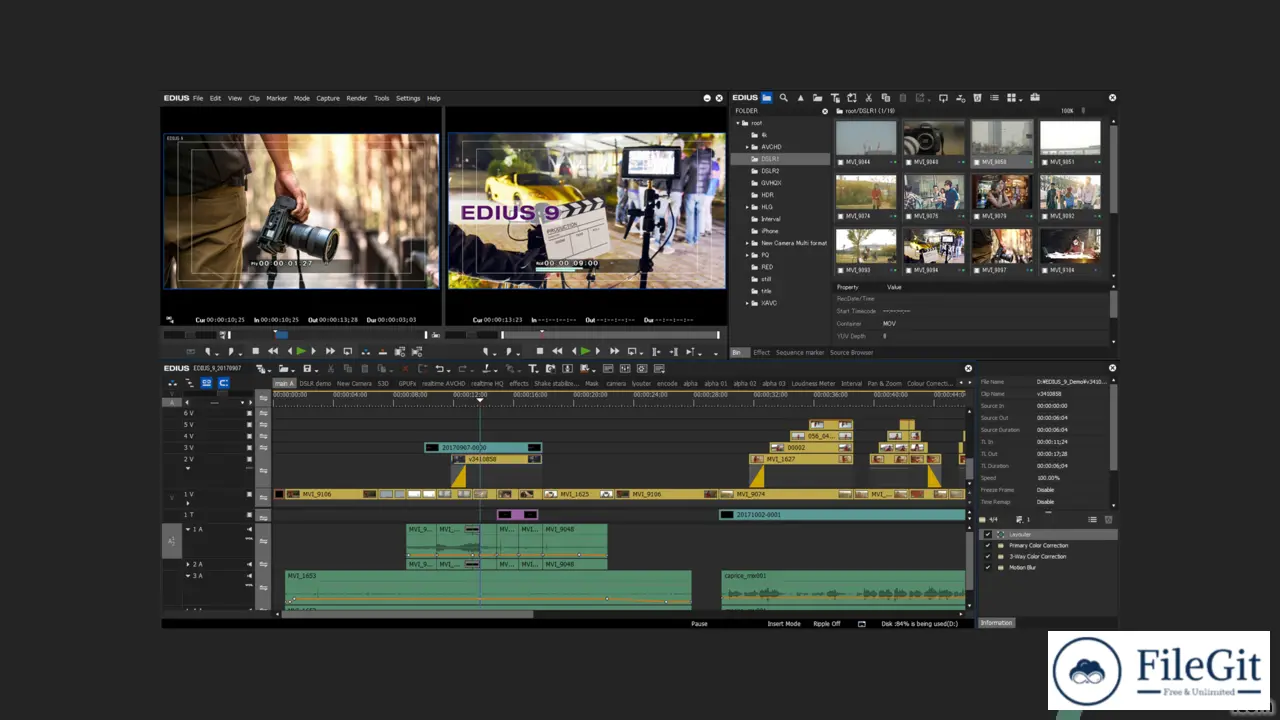The width and height of the screenshot is (1280, 720).
Task: Expand the 2 A audio track
Action: pyautogui.click(x=187, y=564)
